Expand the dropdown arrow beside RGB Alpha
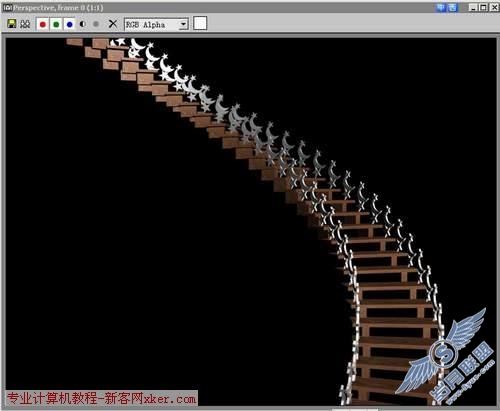This screenshot has width=500, height=411. coord(183,24)
